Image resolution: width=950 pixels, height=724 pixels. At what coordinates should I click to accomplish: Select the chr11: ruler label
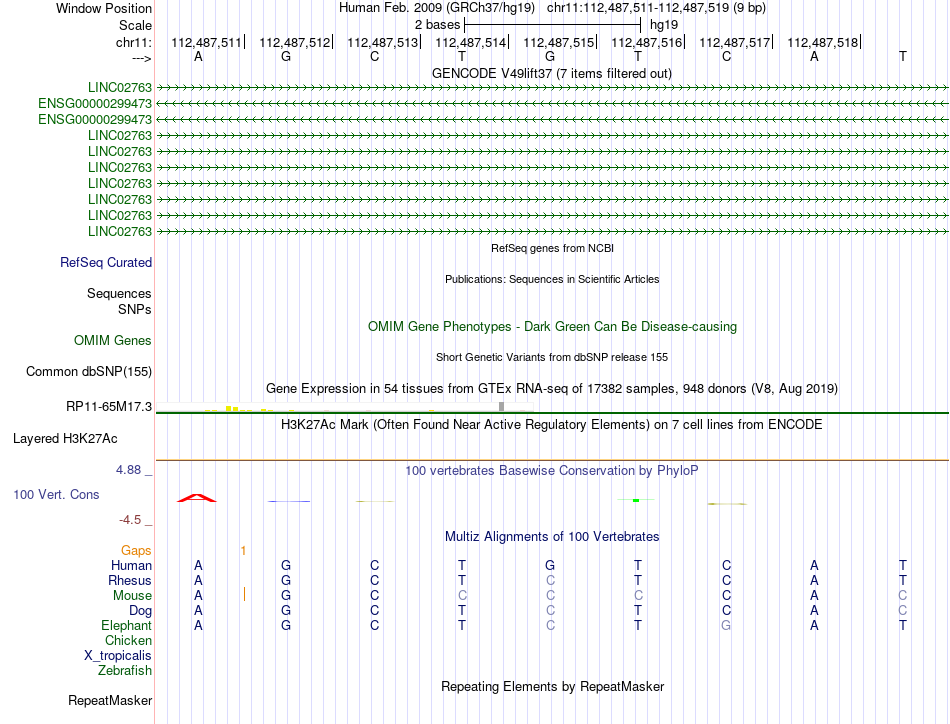point(133,42)
